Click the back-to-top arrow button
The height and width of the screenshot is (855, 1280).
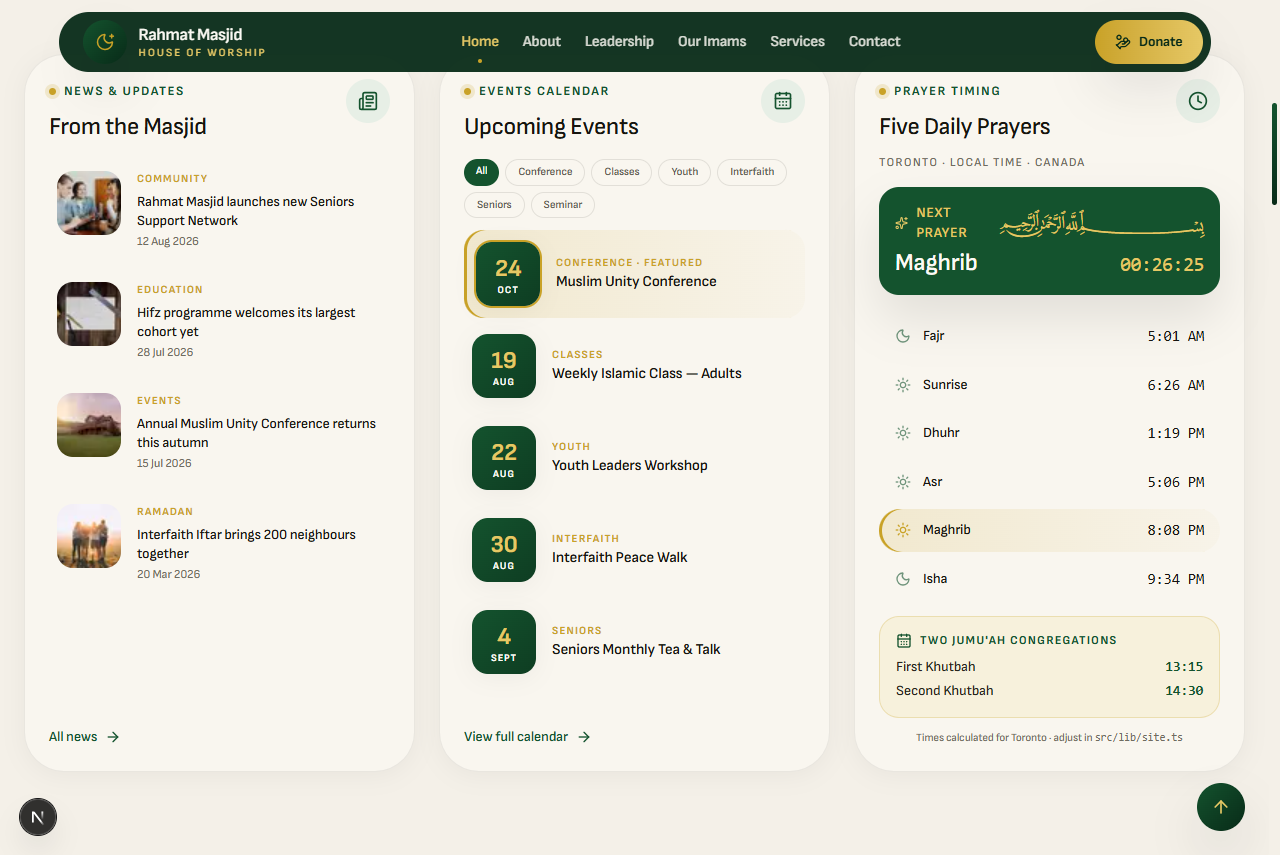1221,807
